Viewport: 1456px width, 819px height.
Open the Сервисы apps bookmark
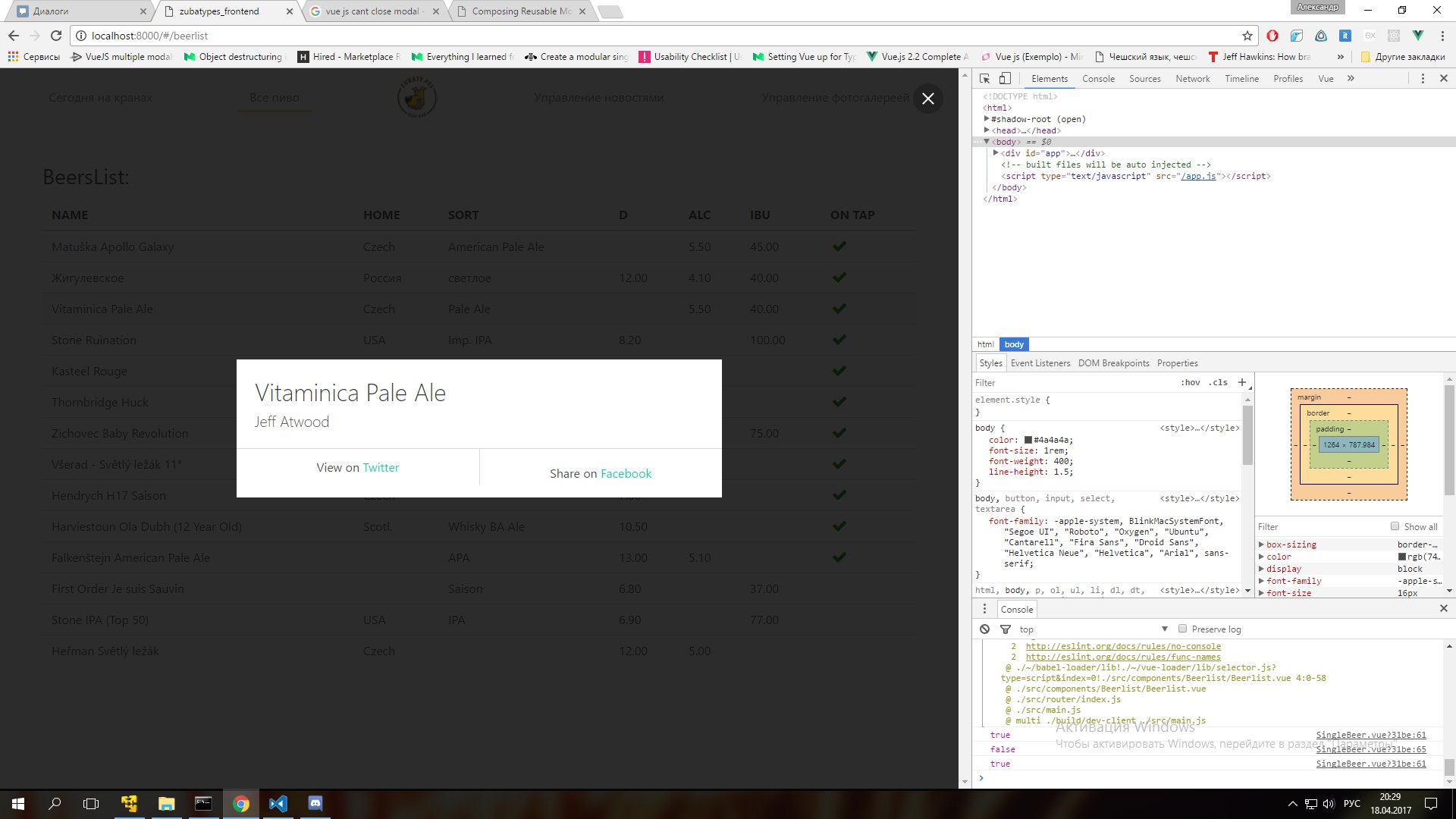point(34,57)
